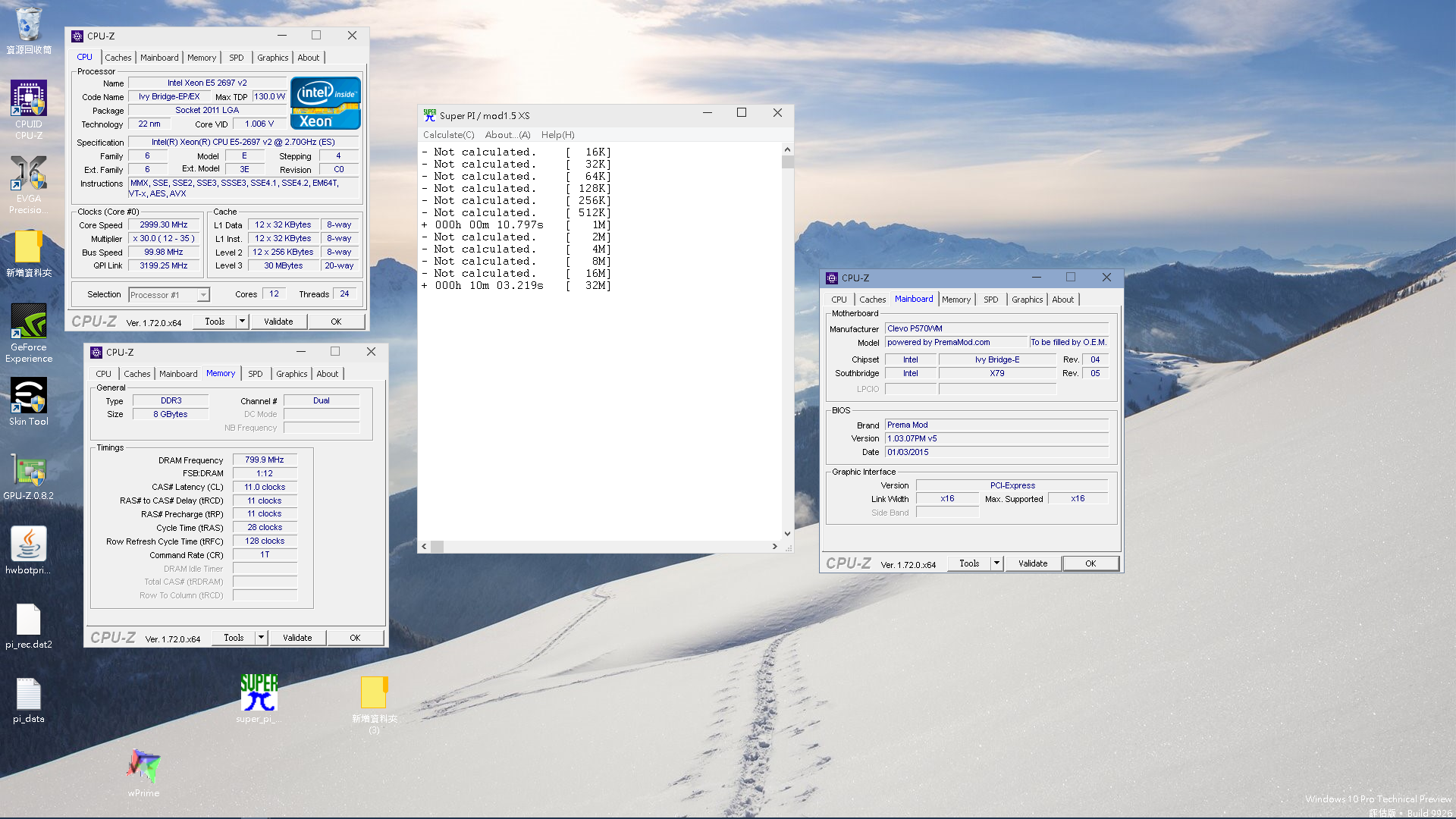Click OK in CPU-Z CPU window
Image resolution: width=1456 pixels, height=819 pixels.
336,322
